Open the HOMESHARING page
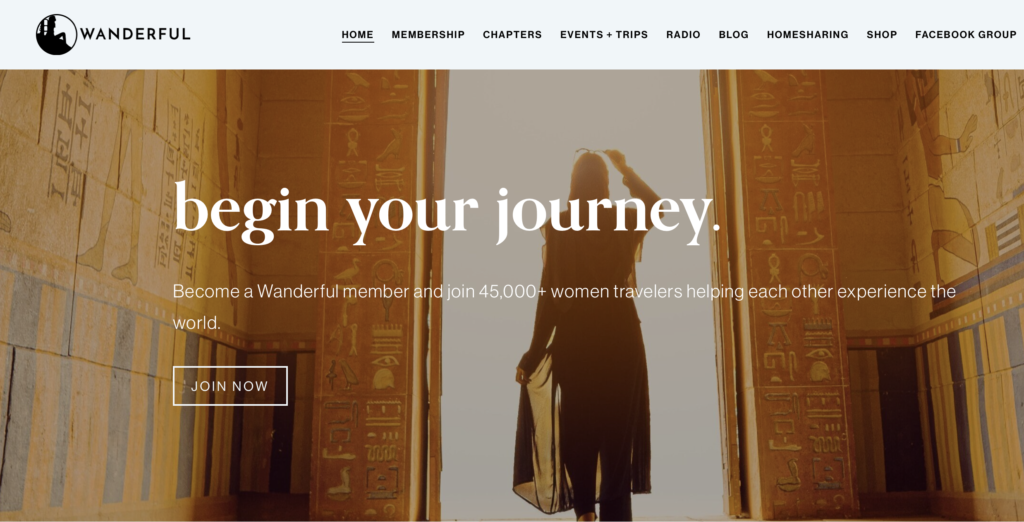Viewport: 1024px width, 522px height. coord(807,35)
